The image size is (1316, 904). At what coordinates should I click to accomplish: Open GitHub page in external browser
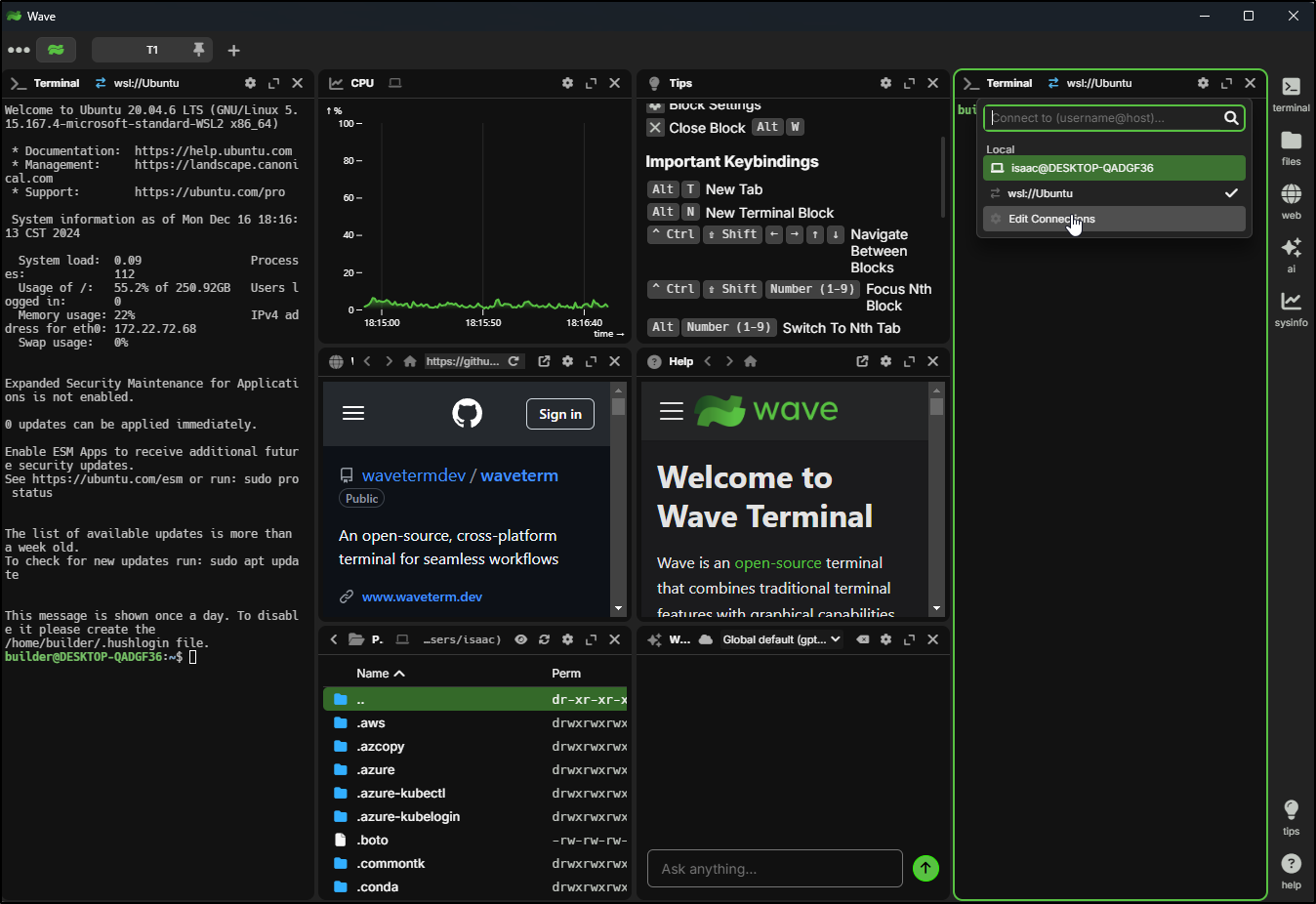click(544, 361)
